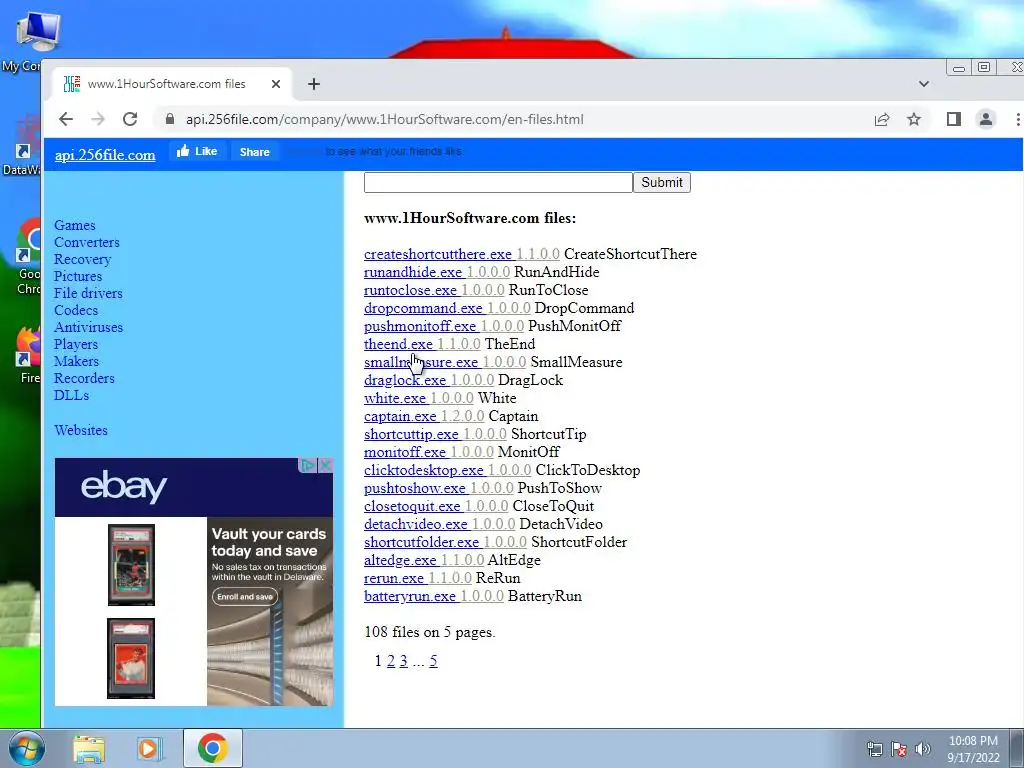The height and width of the screenshot is (768, 1024).
Task: Open the Antiviruses category
Action: [88, 327]
